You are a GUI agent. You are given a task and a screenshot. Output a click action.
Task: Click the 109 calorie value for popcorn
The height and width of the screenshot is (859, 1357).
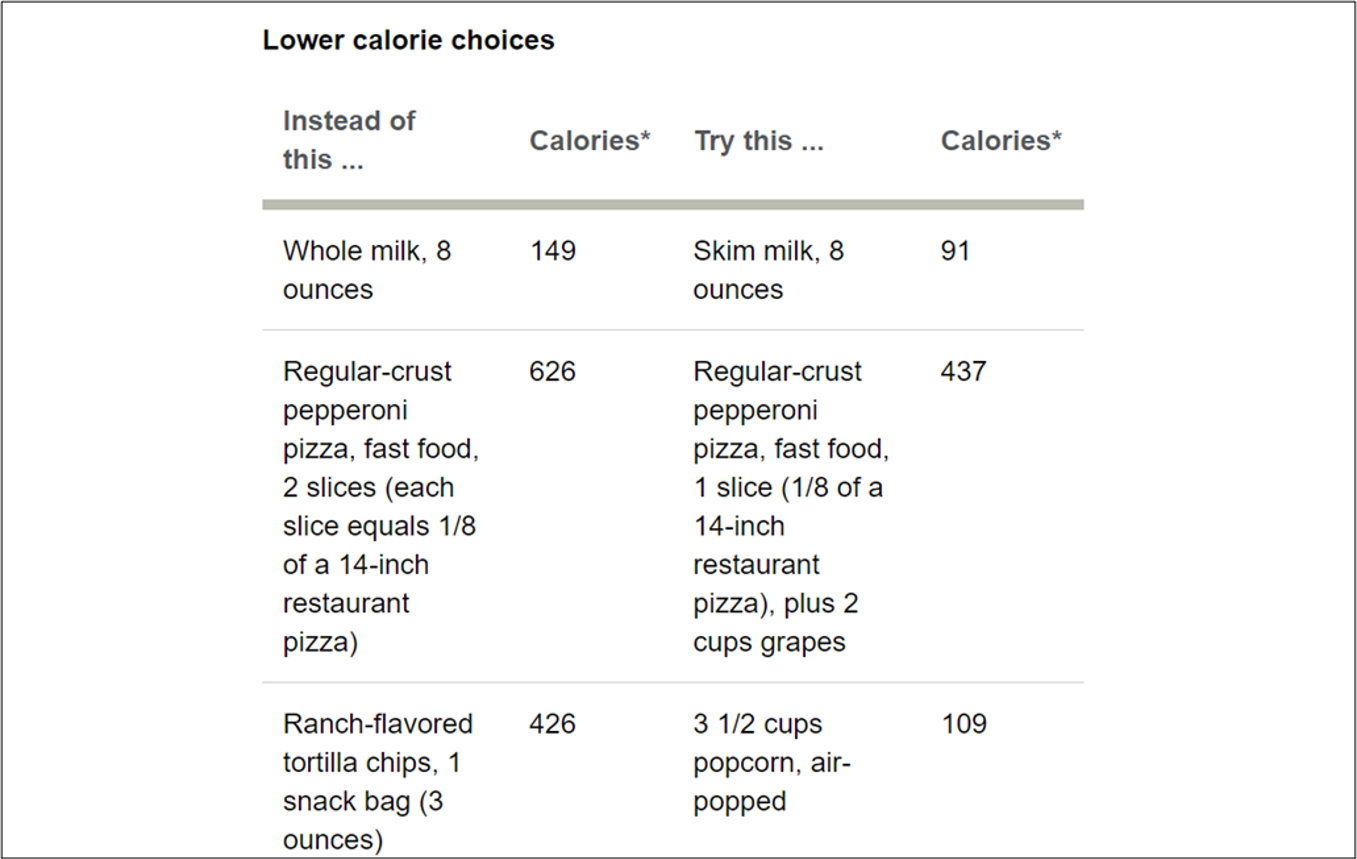point(964,724)
